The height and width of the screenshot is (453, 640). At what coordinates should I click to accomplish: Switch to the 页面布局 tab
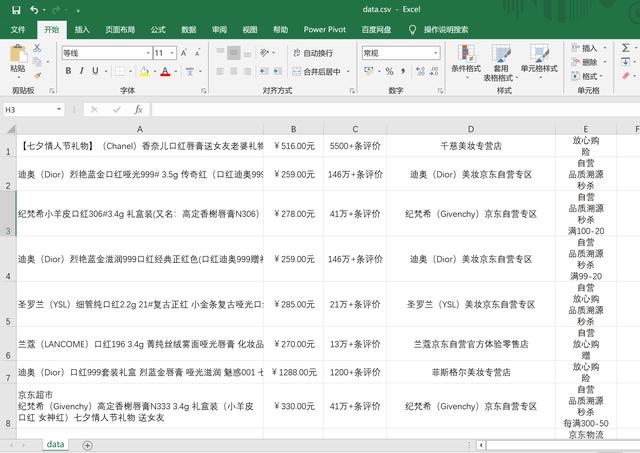point(120,29)
